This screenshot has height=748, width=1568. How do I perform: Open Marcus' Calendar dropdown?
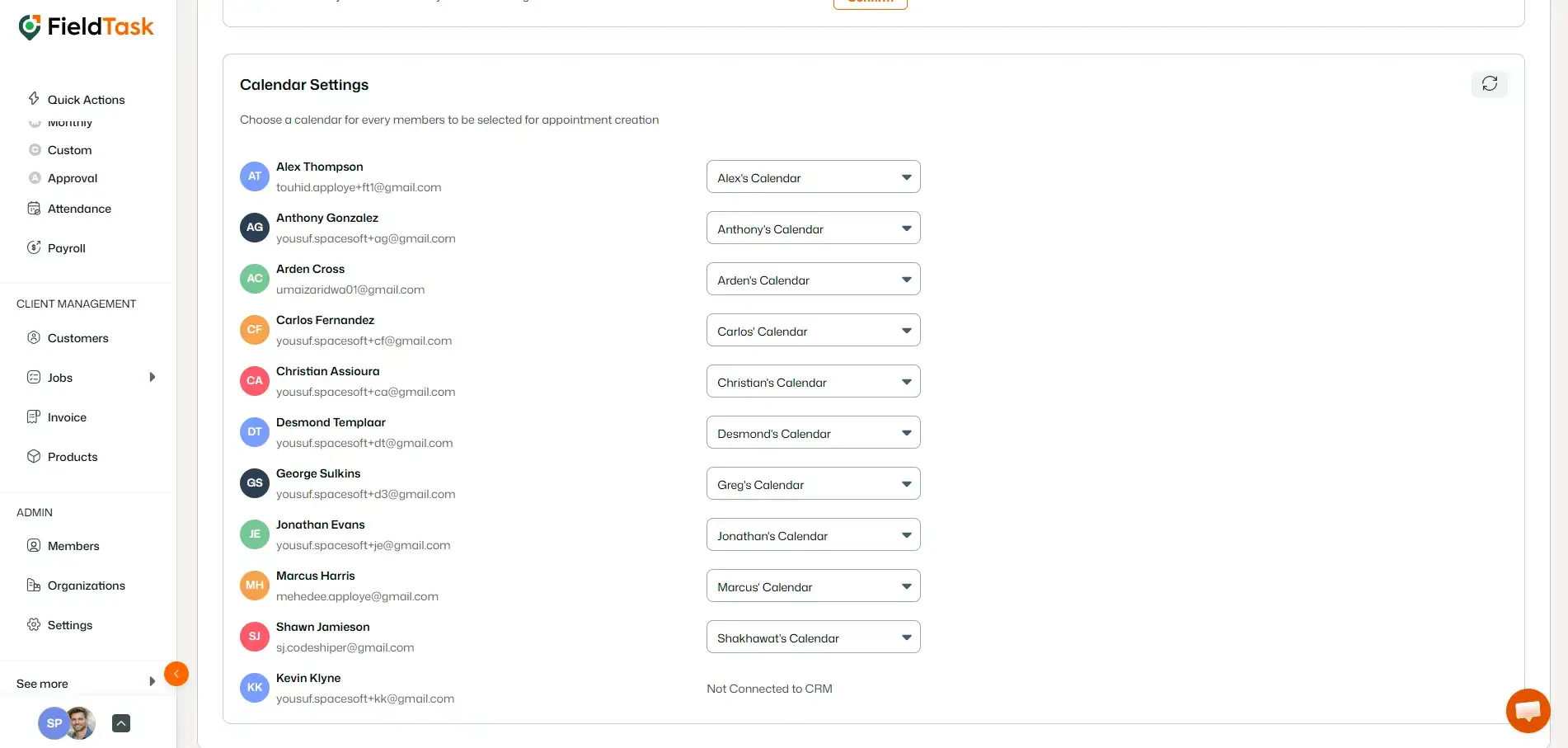813,586
